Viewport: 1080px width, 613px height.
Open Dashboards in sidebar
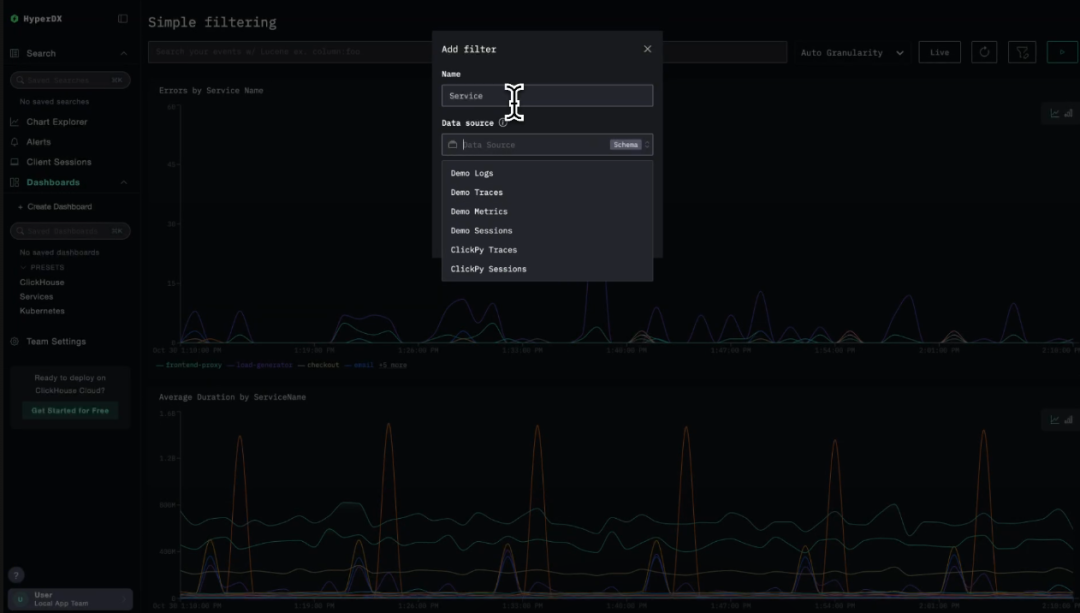53,183
